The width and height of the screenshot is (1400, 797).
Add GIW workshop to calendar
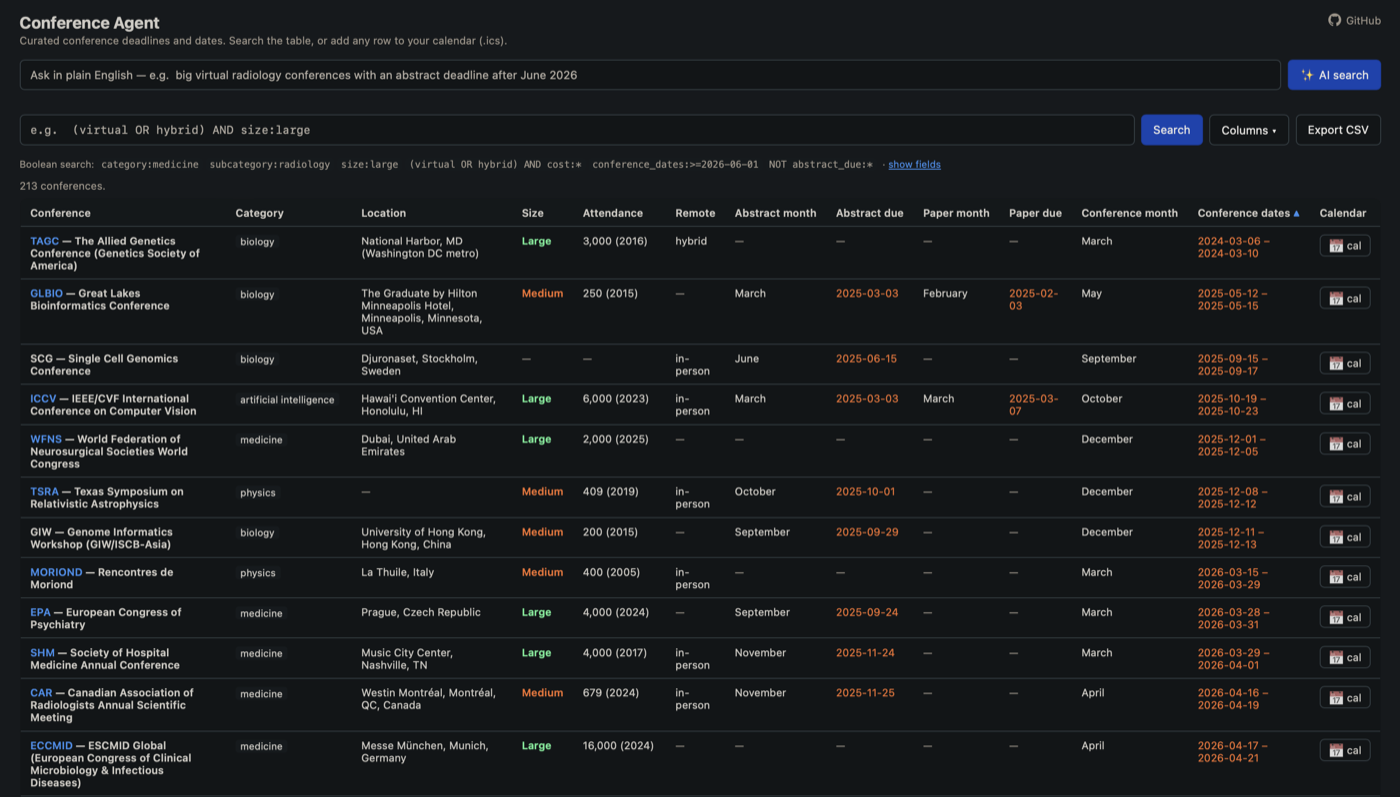click(x=1345, y=537)
